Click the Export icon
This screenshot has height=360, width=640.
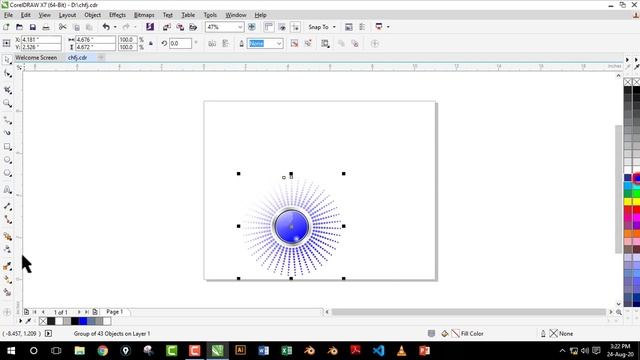pos(180,27)
